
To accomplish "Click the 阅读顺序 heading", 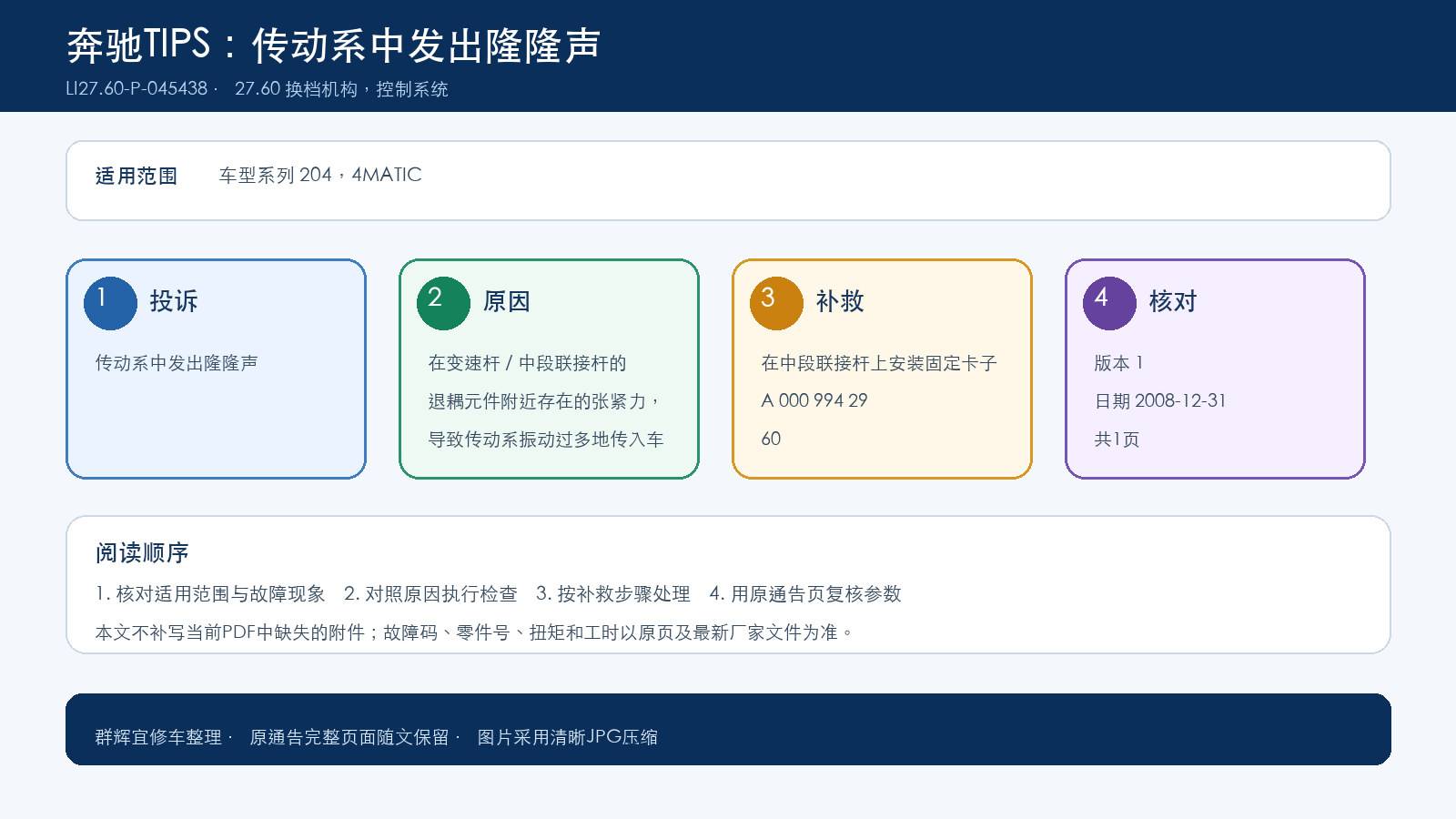I will [142, 552].
